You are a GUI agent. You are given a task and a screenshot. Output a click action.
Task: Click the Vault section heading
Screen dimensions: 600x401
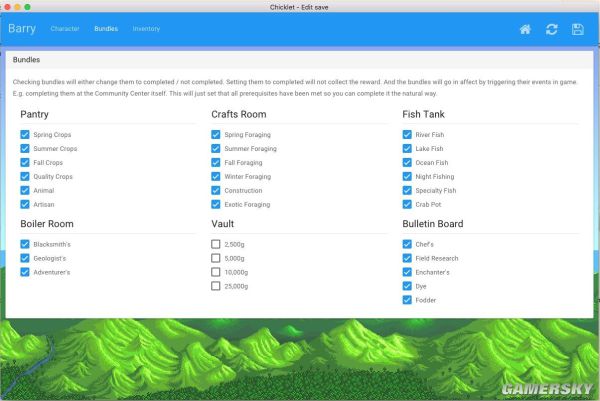(222, 224)
